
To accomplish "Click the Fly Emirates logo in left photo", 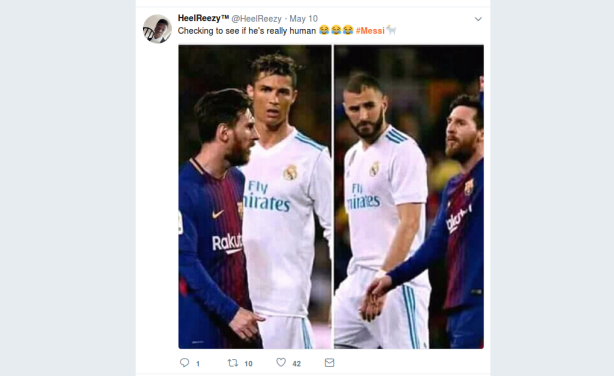I will tap(267, 196).
